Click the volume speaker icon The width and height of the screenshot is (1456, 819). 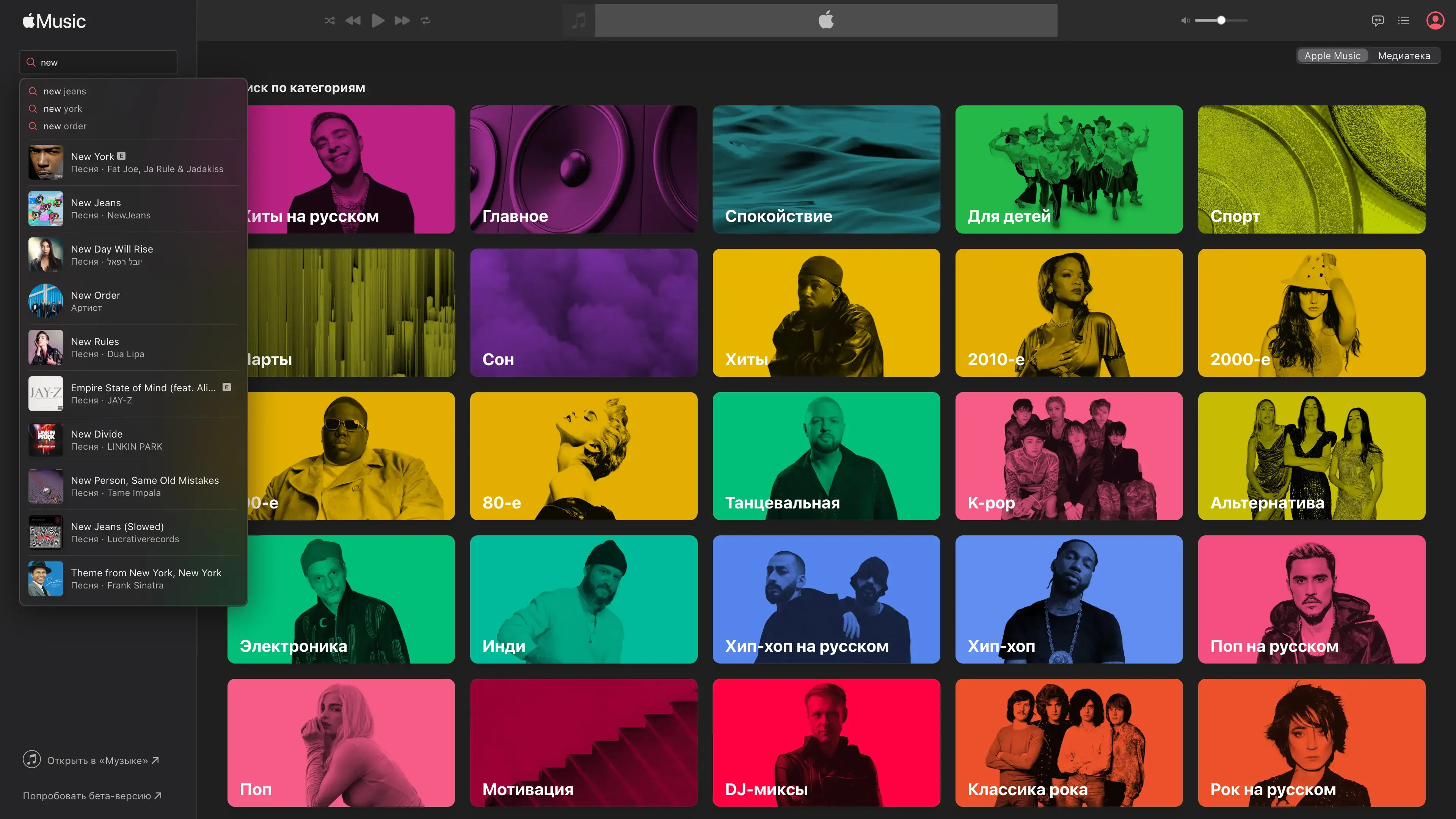1185,21
